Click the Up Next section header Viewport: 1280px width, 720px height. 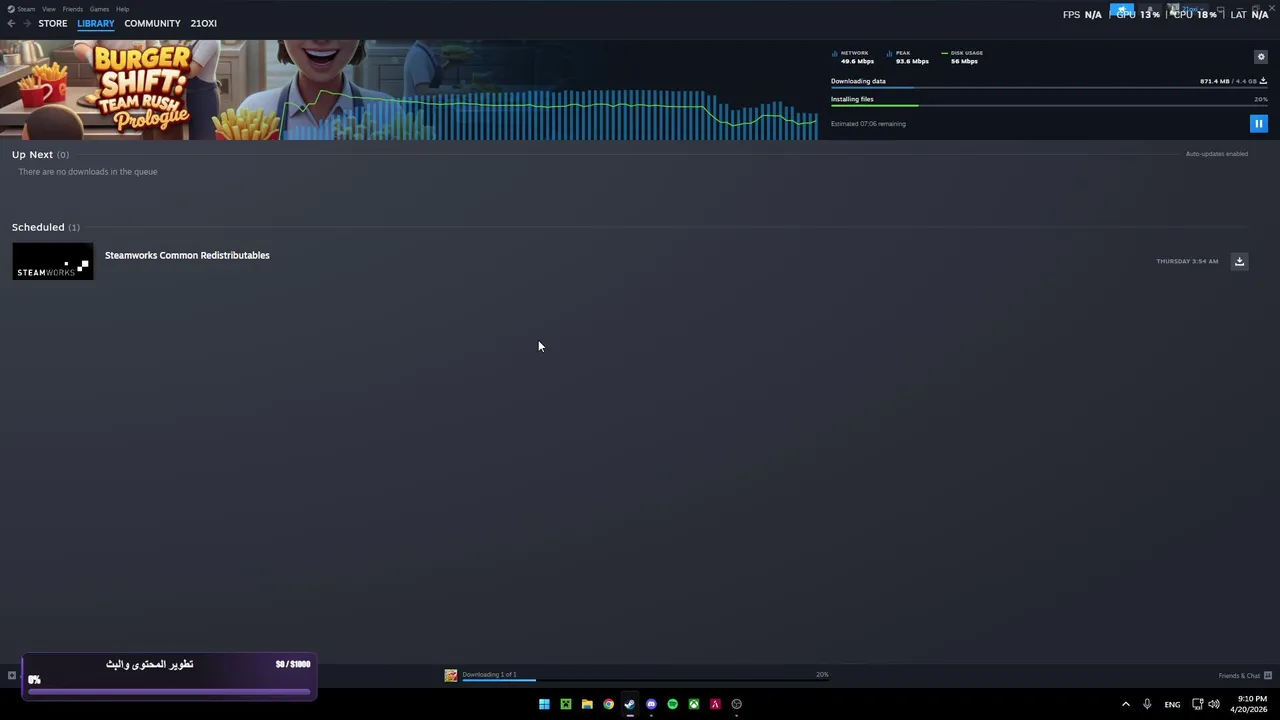point(40,155)
